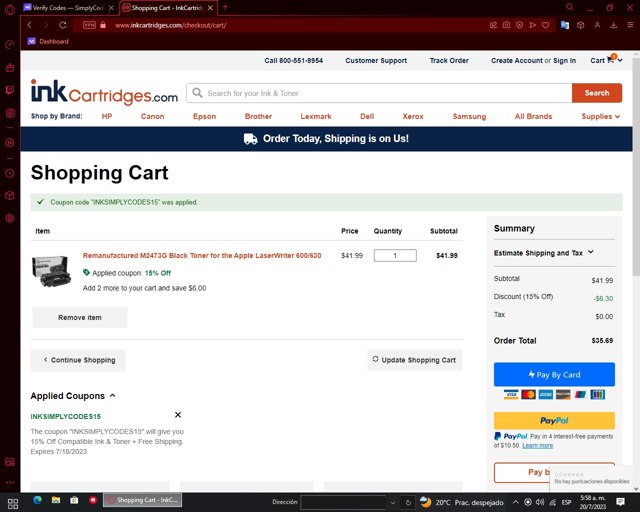Open Windows Task View on taskbar
This screenshot has width=640, height=512.
[x=13, y=502]
